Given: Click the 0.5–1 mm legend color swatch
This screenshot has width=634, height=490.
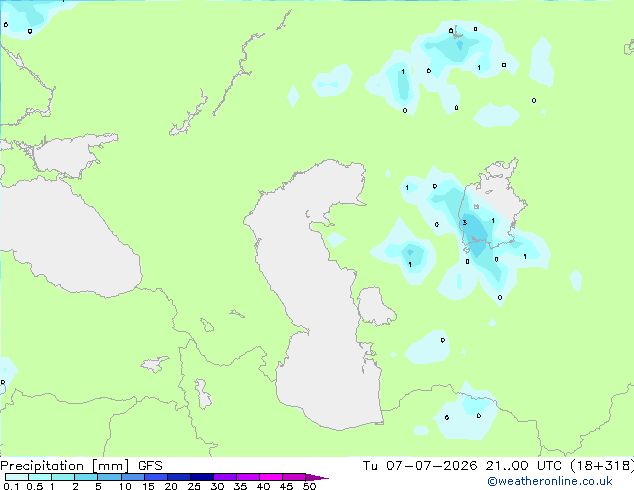Looking at the screenshot, I should [40, 477].
